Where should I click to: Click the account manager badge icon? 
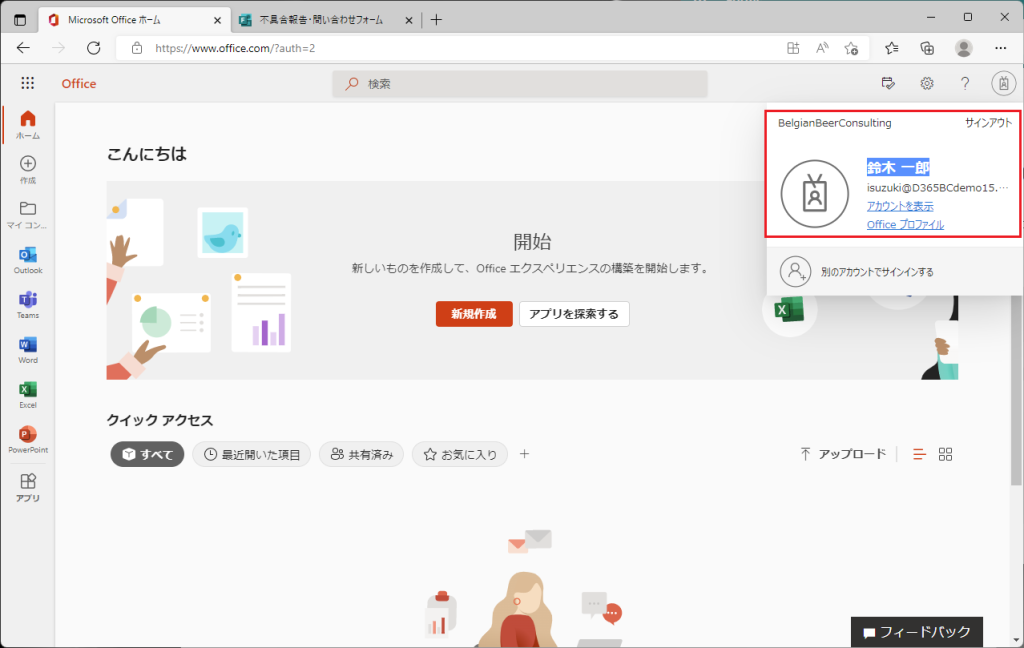(x=1004, y=84)
